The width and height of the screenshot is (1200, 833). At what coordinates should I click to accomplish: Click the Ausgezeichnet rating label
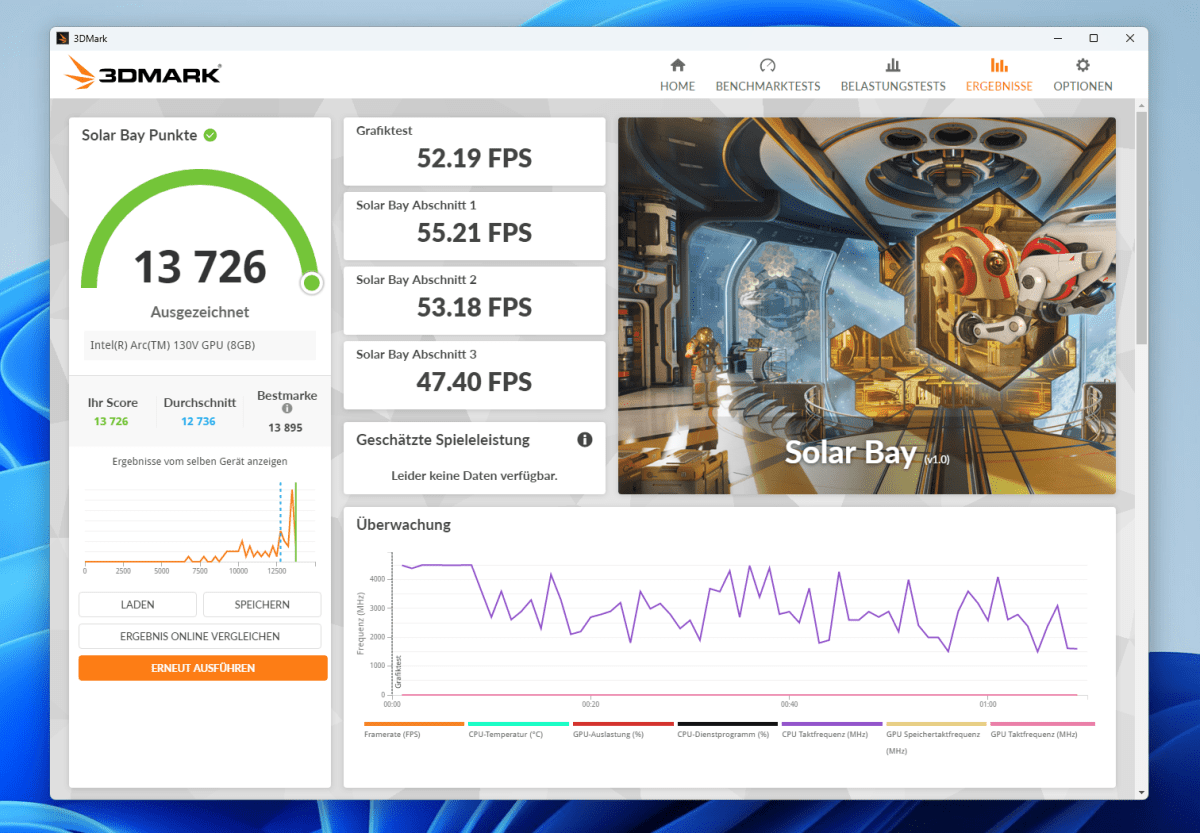[x=200, y=312]
